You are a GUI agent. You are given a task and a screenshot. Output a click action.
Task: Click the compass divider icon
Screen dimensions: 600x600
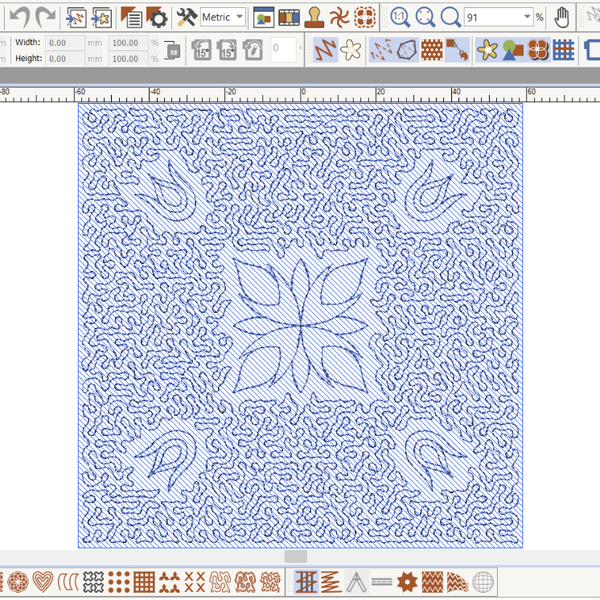(354, 580)
